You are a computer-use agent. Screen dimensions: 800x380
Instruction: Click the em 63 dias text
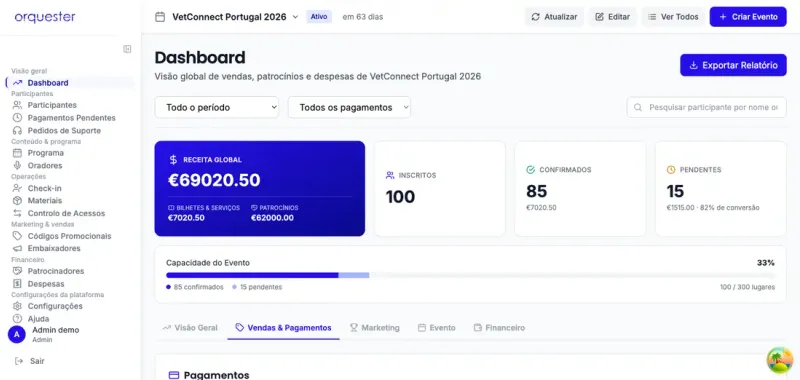[363, 17]
